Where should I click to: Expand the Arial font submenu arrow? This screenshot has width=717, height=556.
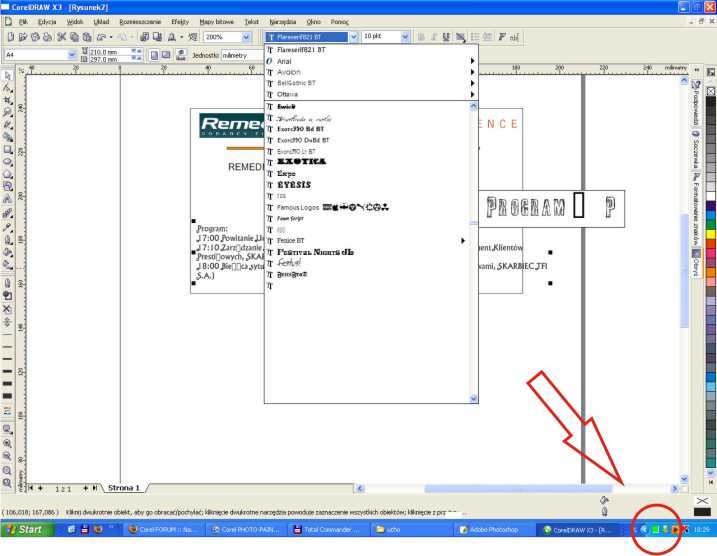471,61
